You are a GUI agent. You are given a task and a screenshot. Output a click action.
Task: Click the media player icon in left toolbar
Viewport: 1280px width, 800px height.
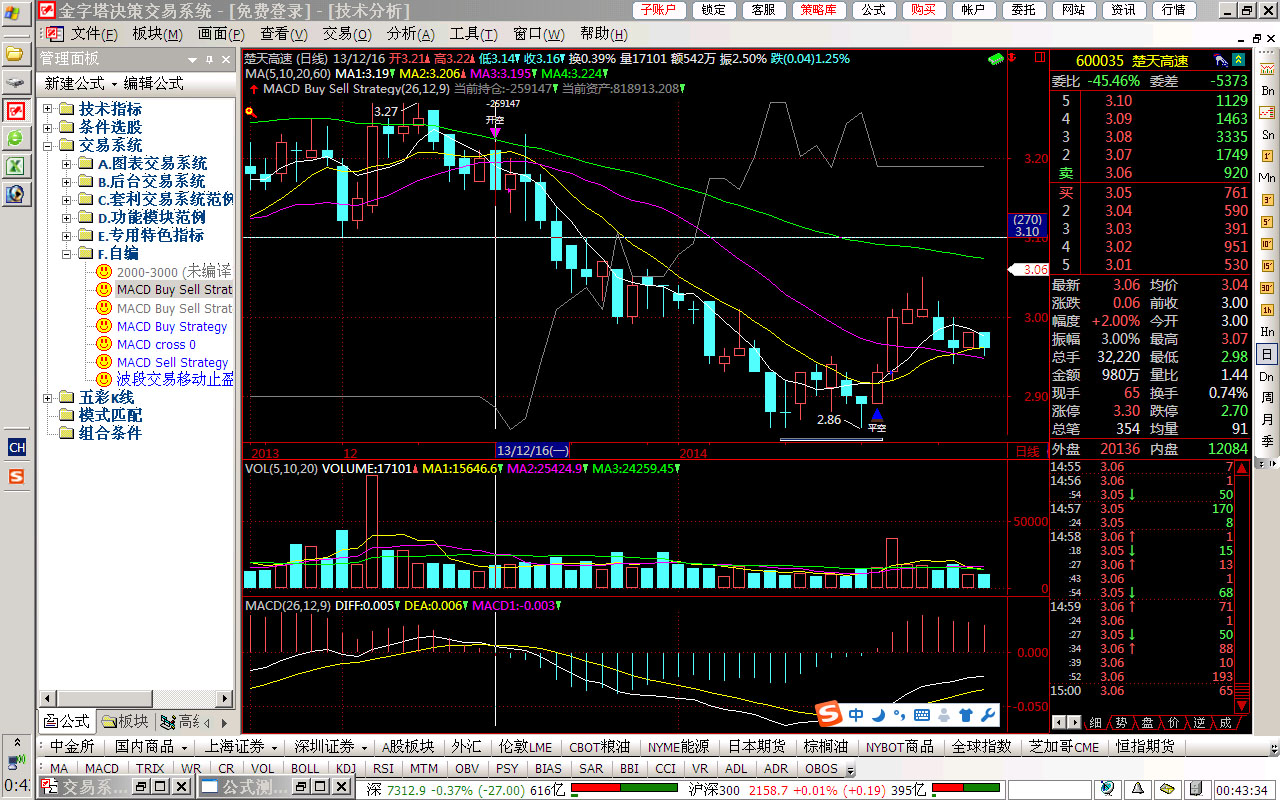(15, 194)
